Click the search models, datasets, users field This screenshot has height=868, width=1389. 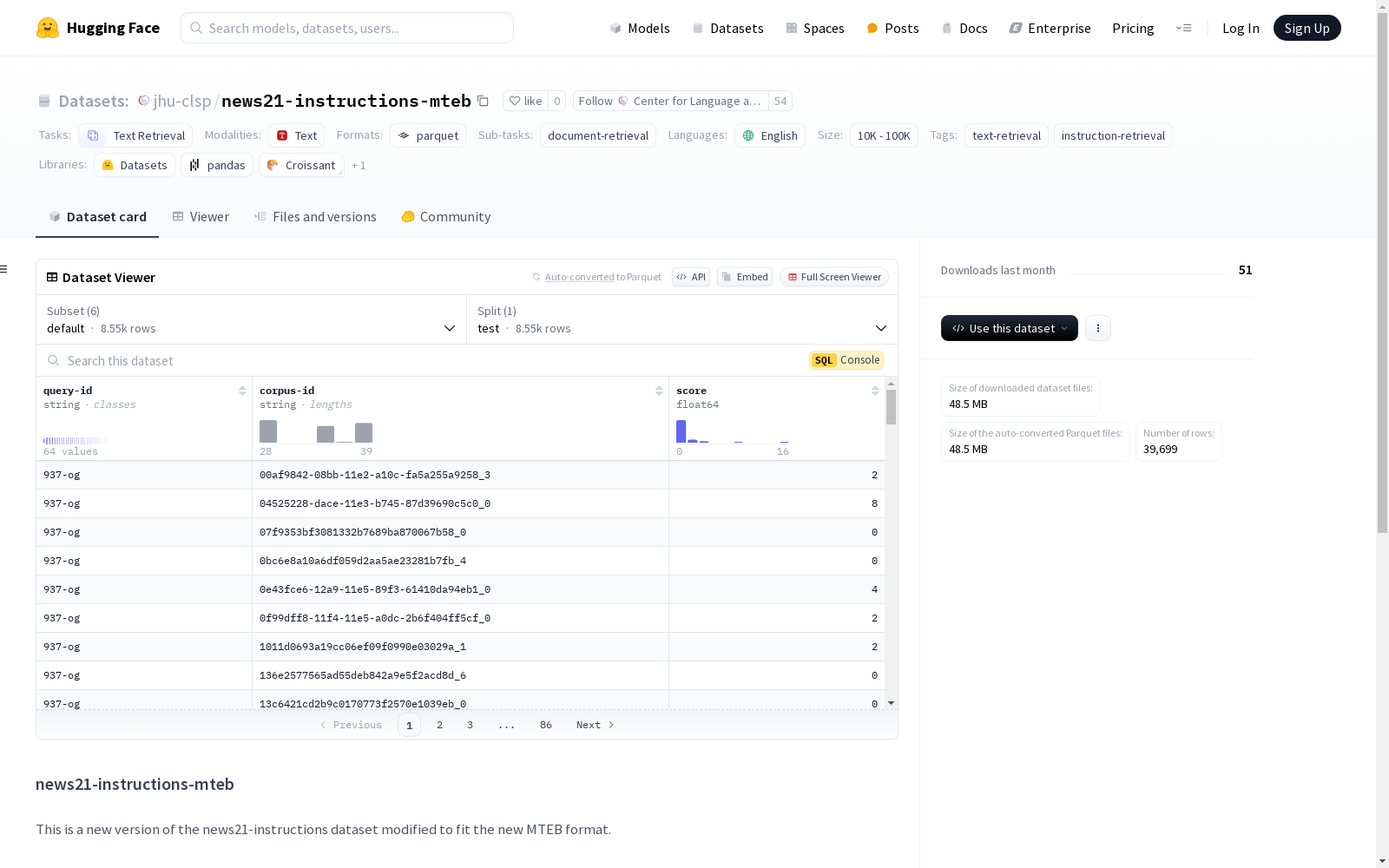(x=347, y=28)
